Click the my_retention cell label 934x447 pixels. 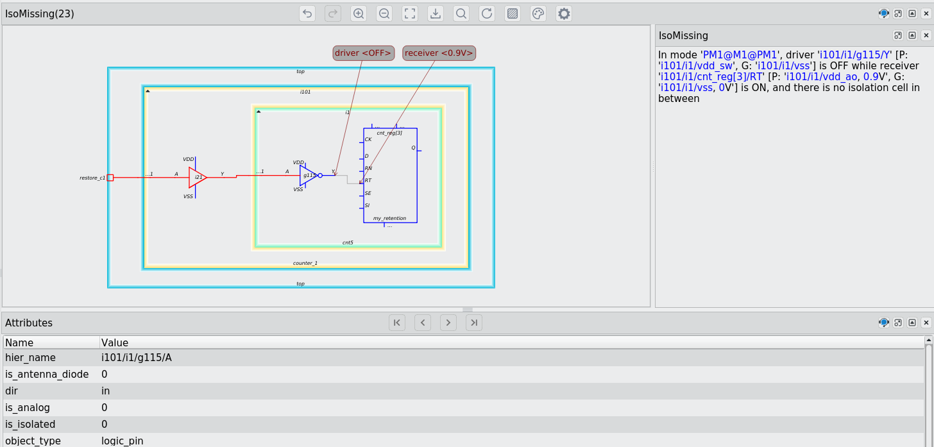tap(390, 219)
